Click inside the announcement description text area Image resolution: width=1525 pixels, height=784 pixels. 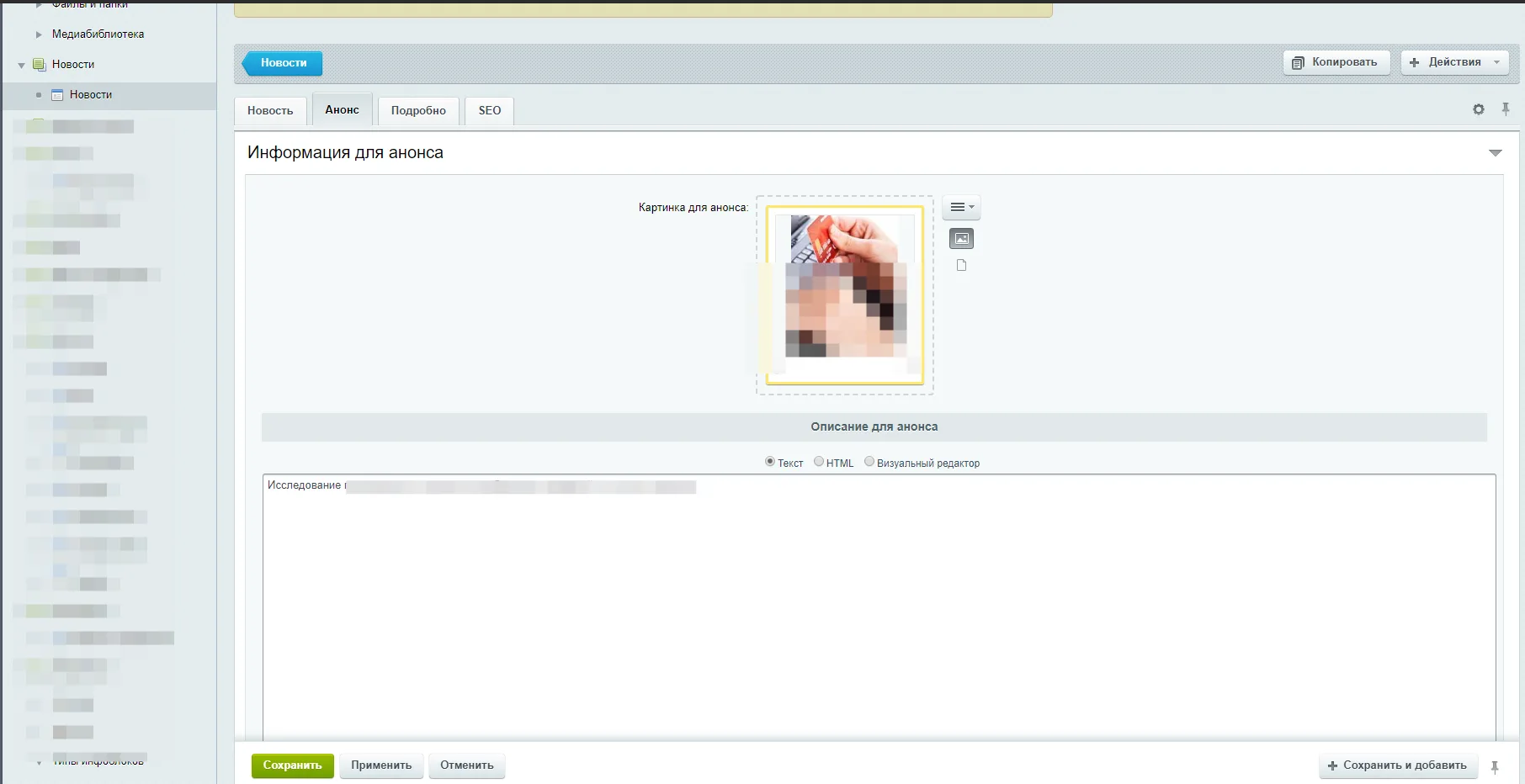click(x=879, y=607)
